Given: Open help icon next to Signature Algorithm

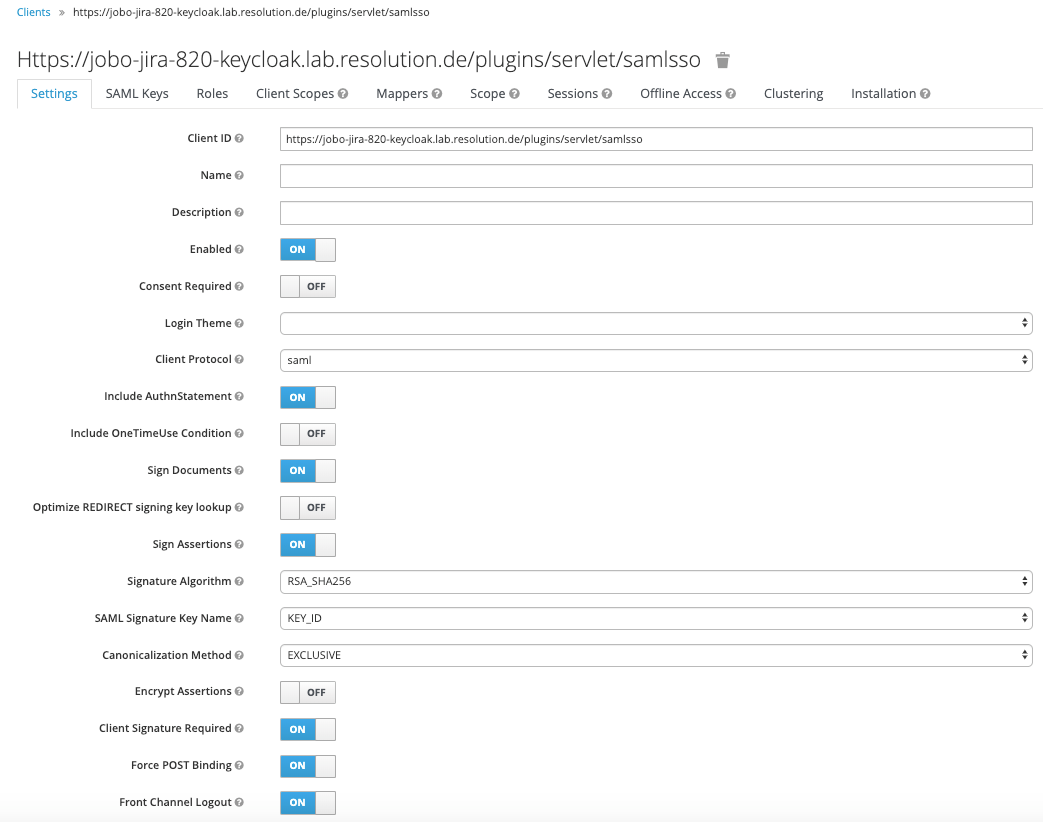Looking at the screenshot, I should point(239,581).
